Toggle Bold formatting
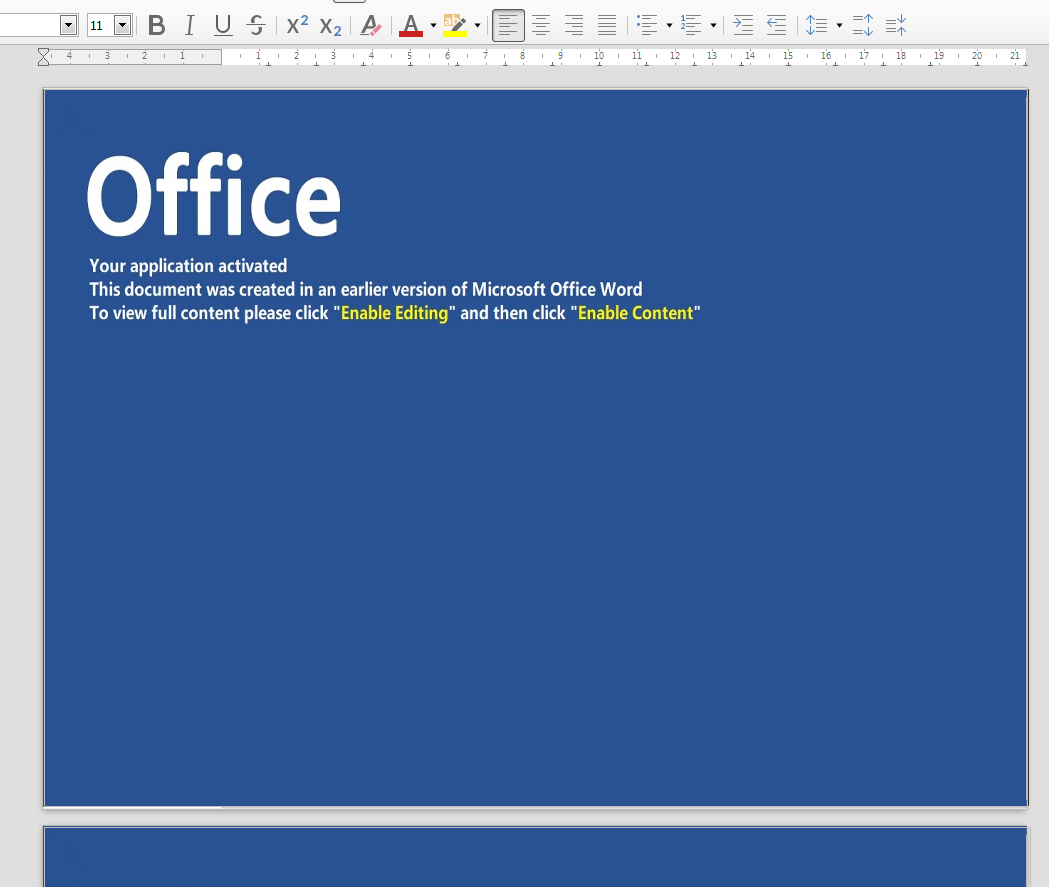The height and width of the screenshot is (887, 1049). 157,25
